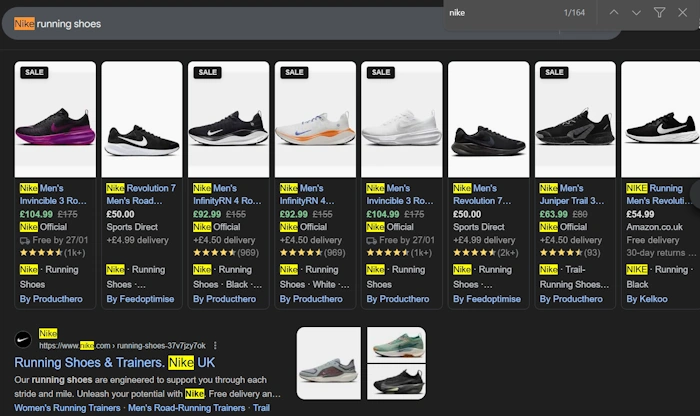Open green running shoe result thumbnail

(396, 345)
